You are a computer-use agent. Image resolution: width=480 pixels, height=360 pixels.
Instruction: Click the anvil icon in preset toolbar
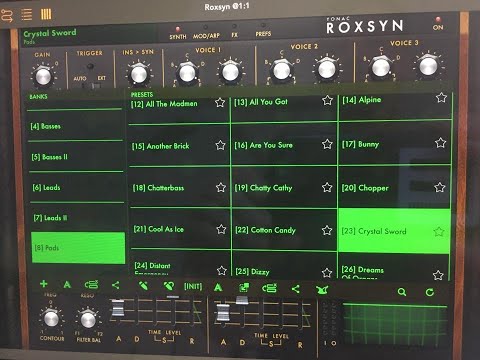coord(322,290)
